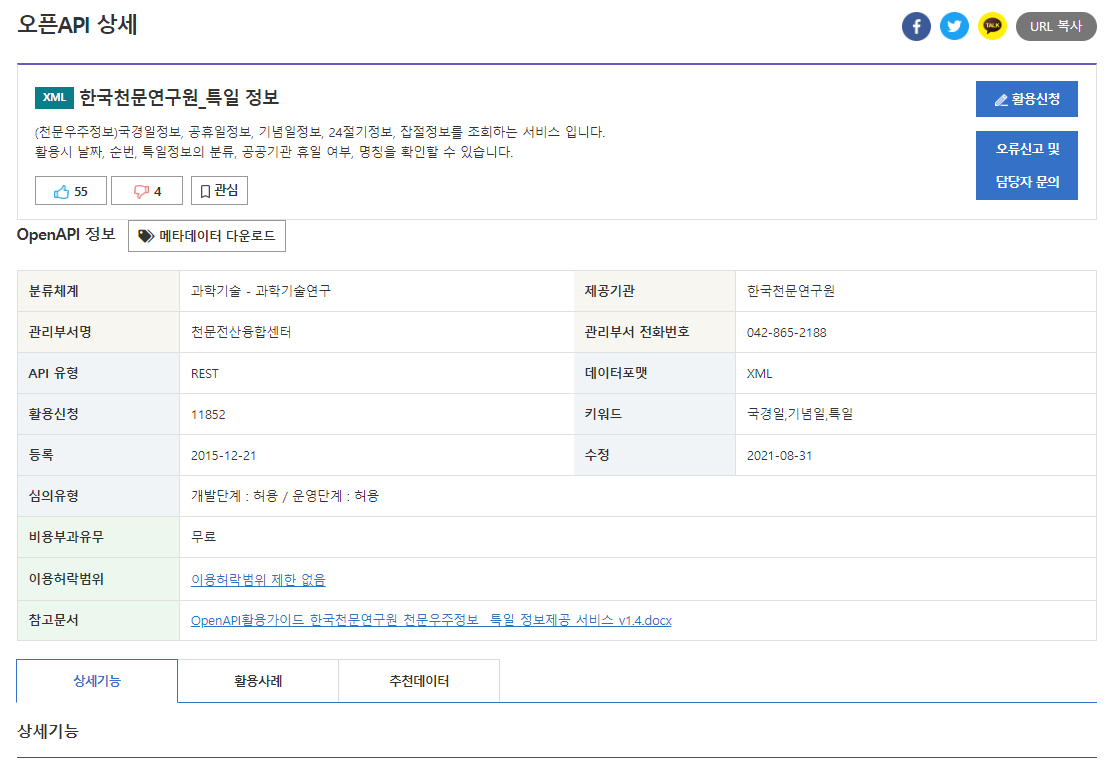Dislike the API with thumbs-down 4
Image resolution: width=1109 pixels, height=764 pixels.
click(147, 191)
